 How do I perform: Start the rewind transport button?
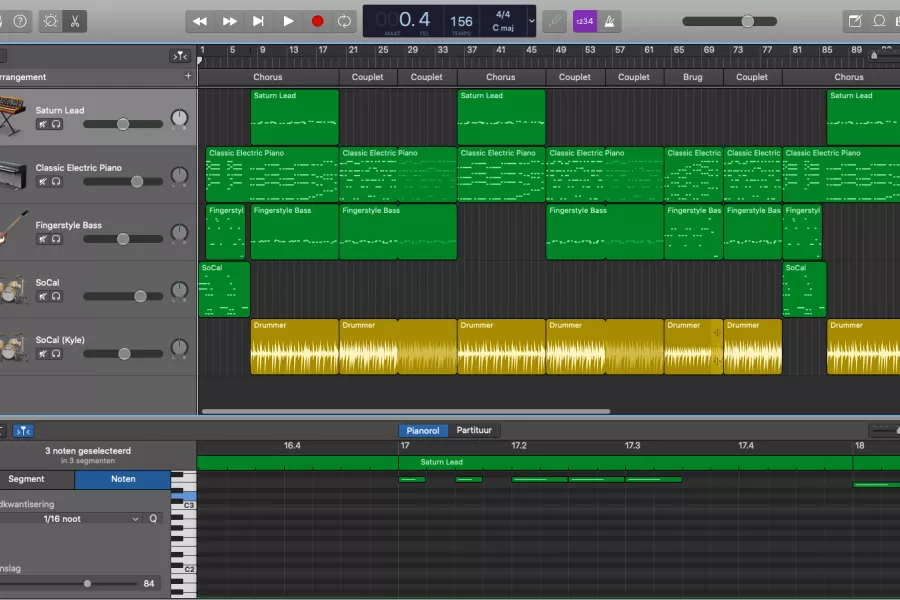tap(200, 21)
